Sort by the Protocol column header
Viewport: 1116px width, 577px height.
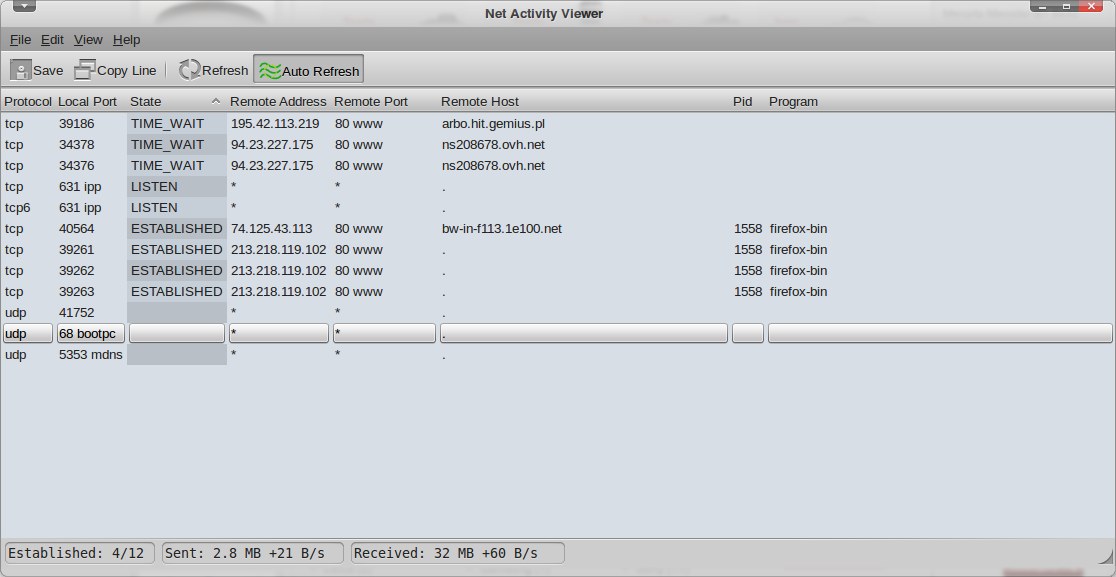click(x=28, y=101)
